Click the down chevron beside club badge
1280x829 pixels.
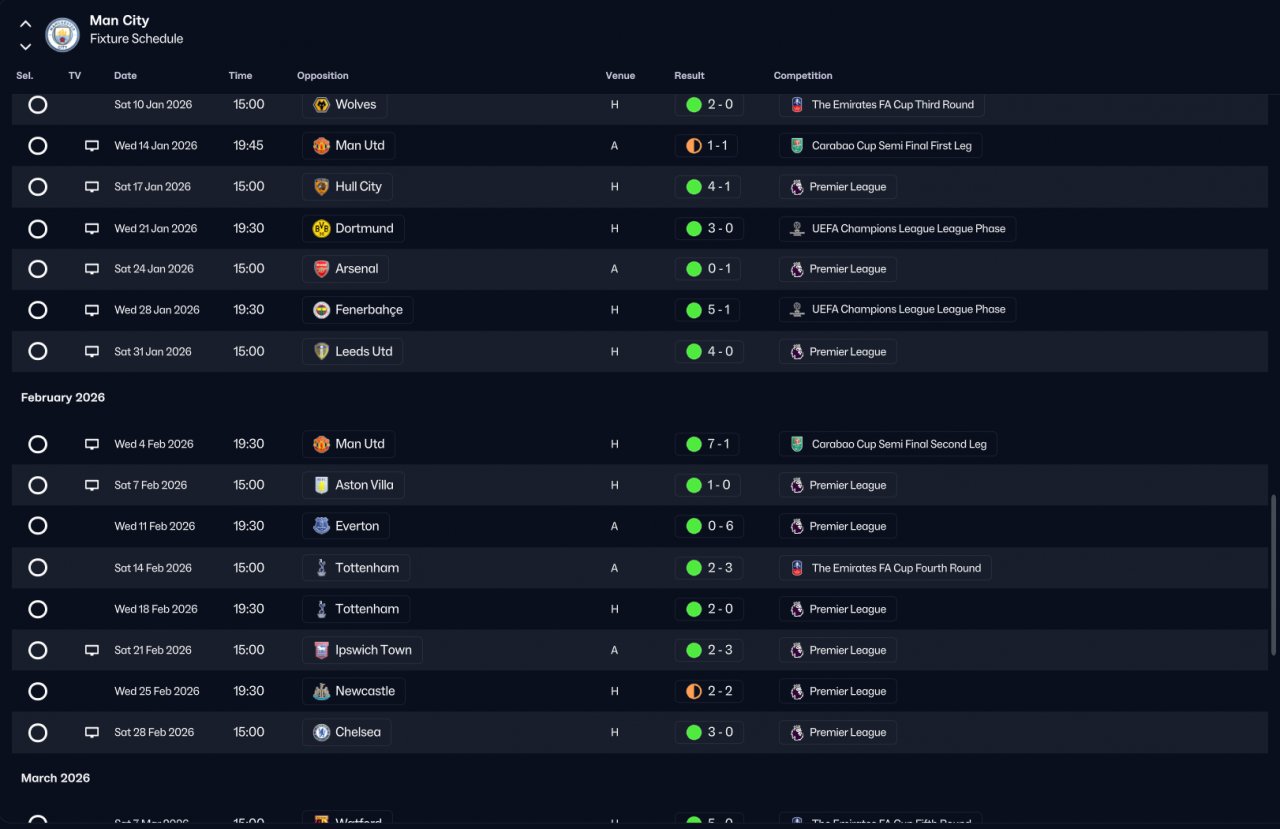(26, 46)
